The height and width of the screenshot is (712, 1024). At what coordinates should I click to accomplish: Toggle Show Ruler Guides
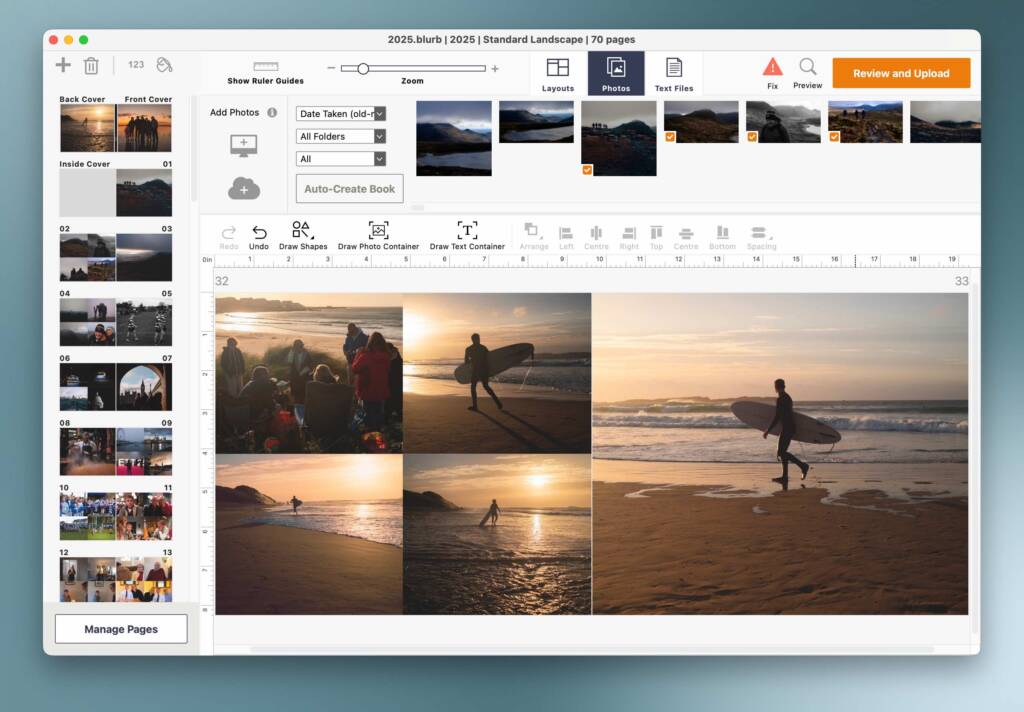point(266,72)
